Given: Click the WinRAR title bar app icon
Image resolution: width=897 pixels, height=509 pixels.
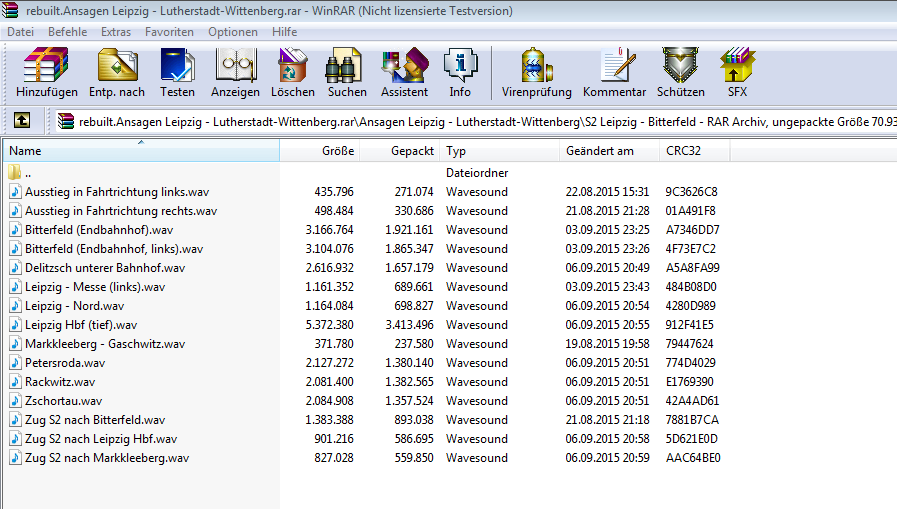Looking at the screenshot, I should pos(10,10).
